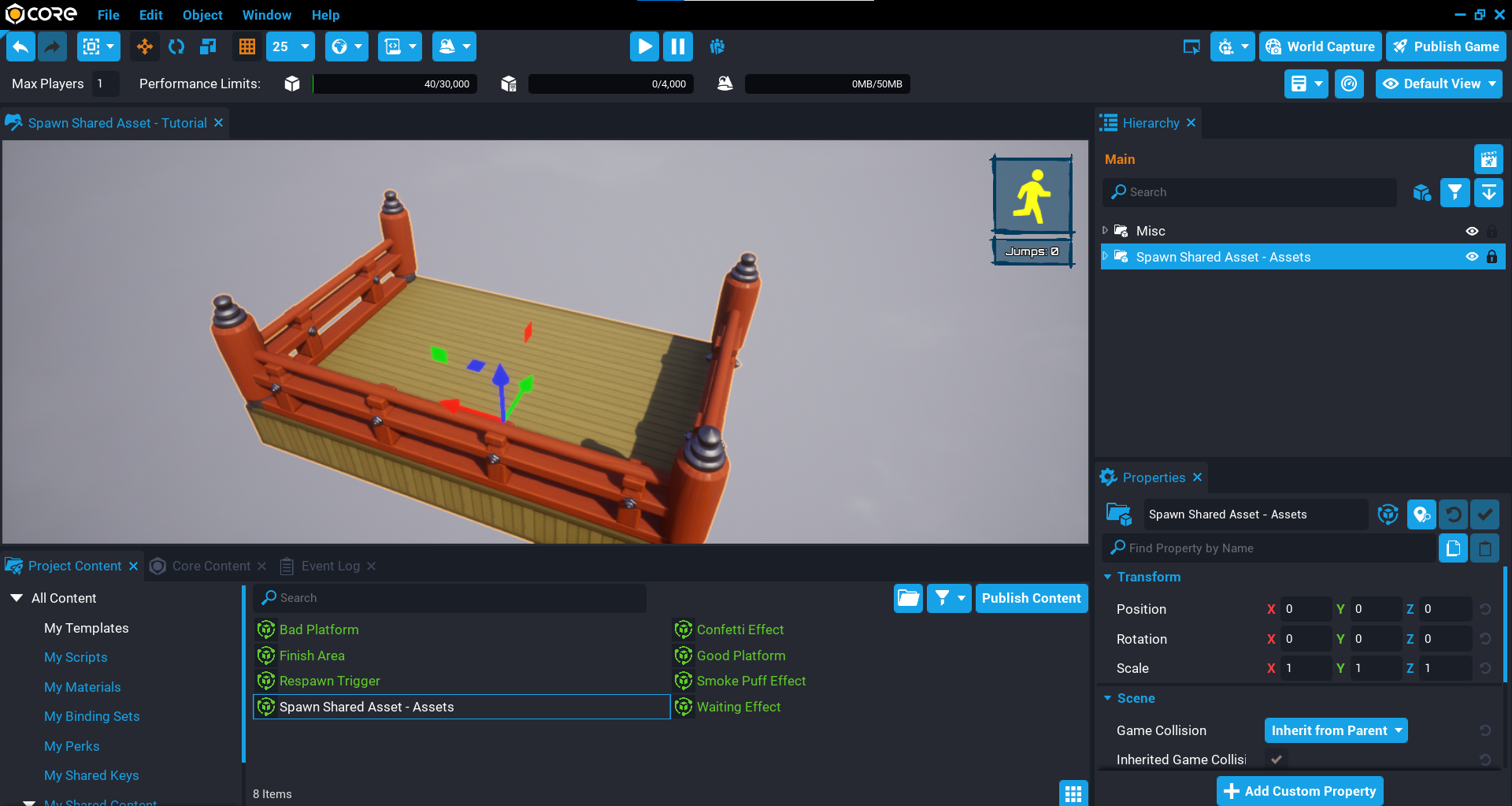The width and height of the screenshot is (1512, 806).
Task: Click Add Custom Property button
Action: pyautogui.click(x=1299, y=791)
